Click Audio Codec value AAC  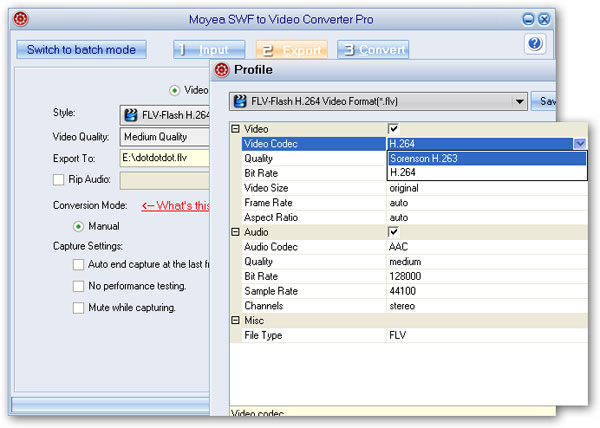pyautogui.click(x=398, y=247)
